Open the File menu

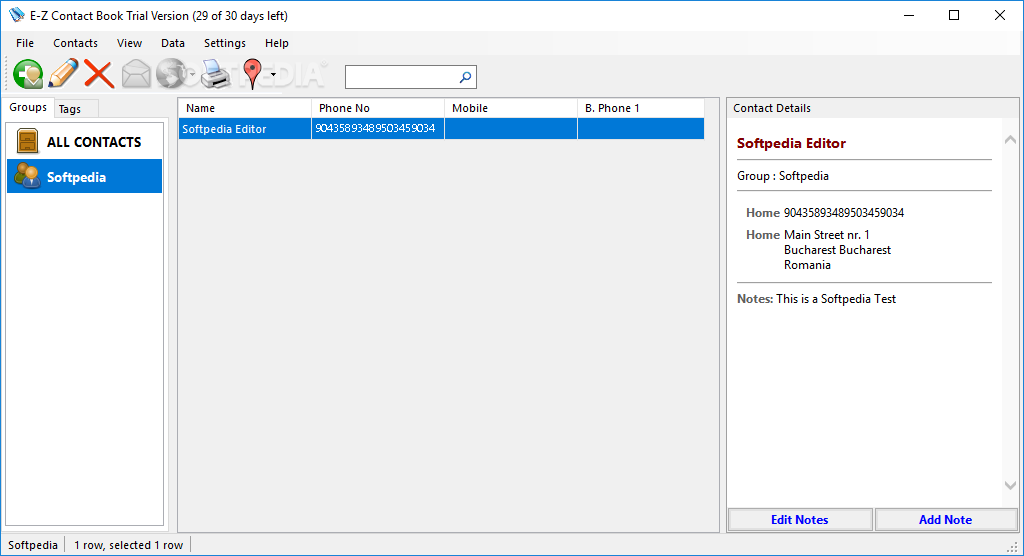25,43
